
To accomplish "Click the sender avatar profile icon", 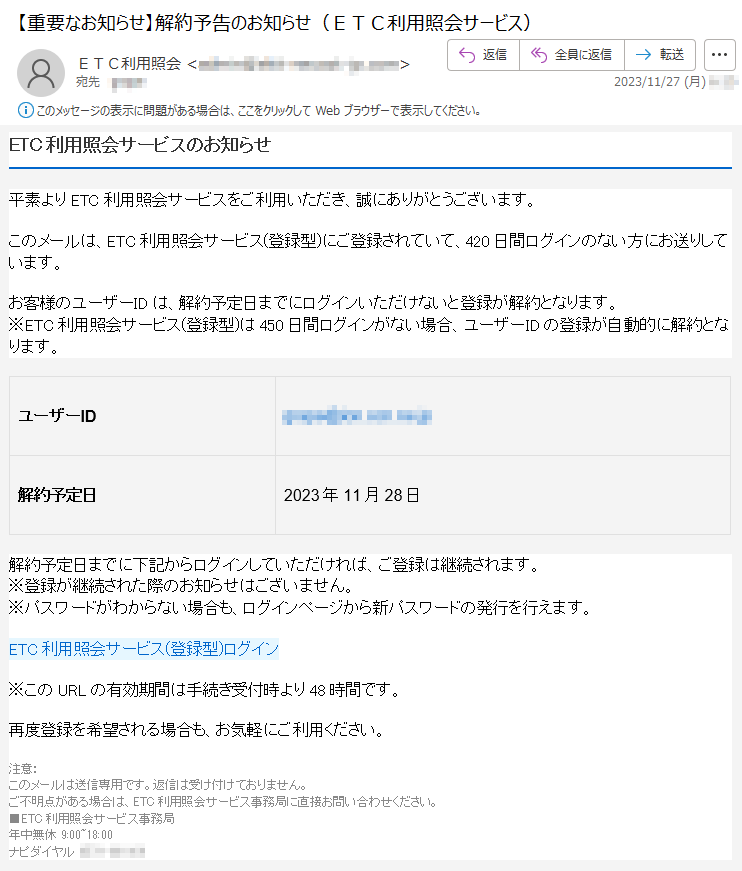I will (x=41, y=73).
